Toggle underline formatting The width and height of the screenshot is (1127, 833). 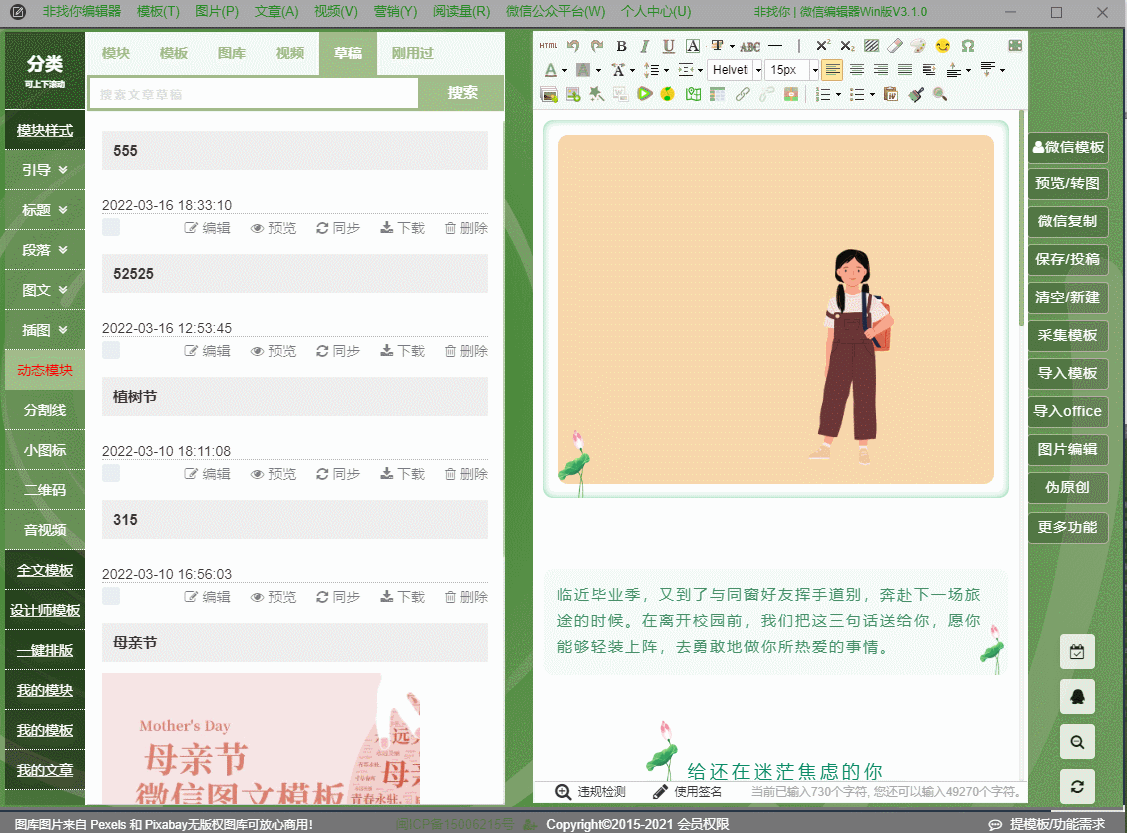tap(668, 46)
